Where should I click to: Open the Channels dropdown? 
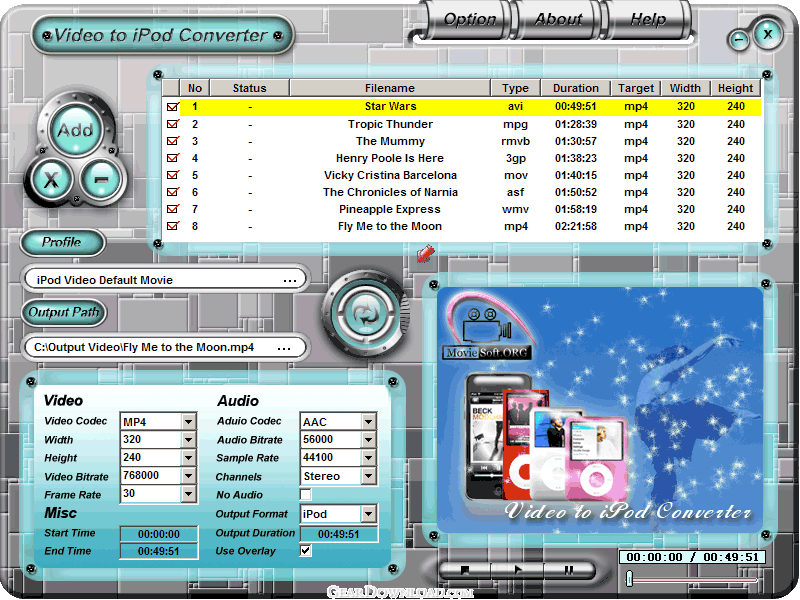(x=368, y=476)
